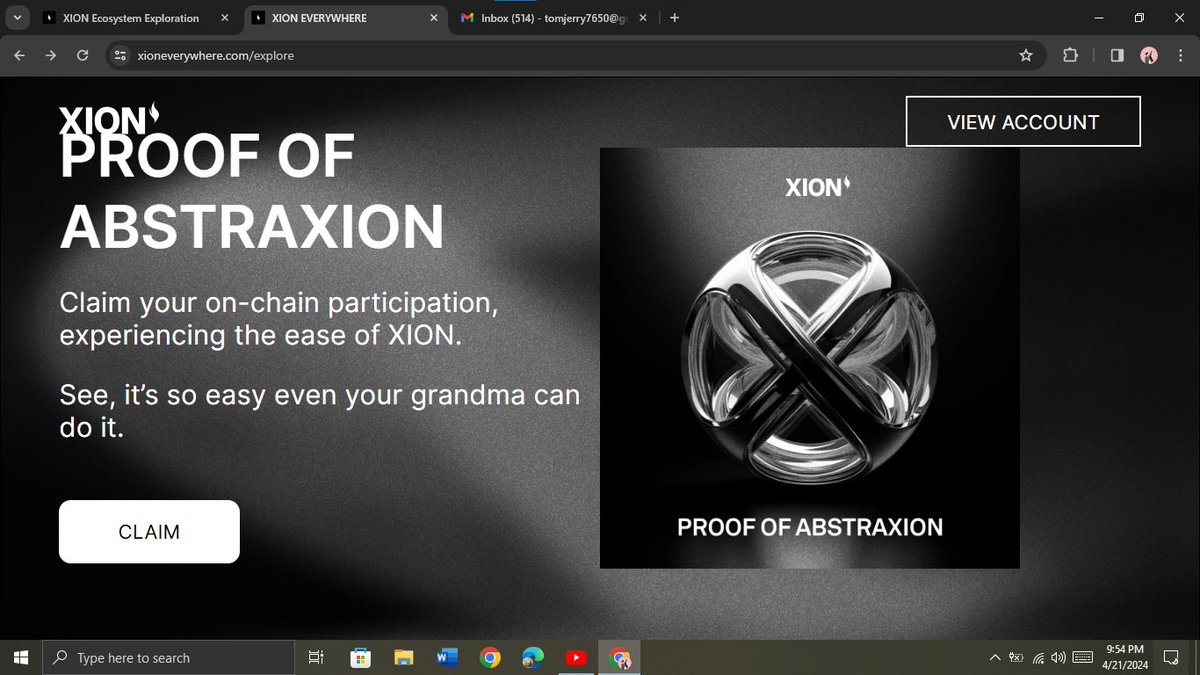1200x675 pixels.
Task: Toggle the browser side panel
Action: (x=1117, y=56)
